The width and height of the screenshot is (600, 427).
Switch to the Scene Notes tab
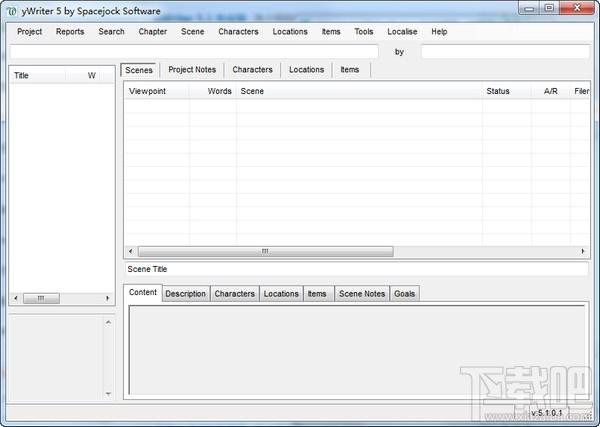point(362,294)
